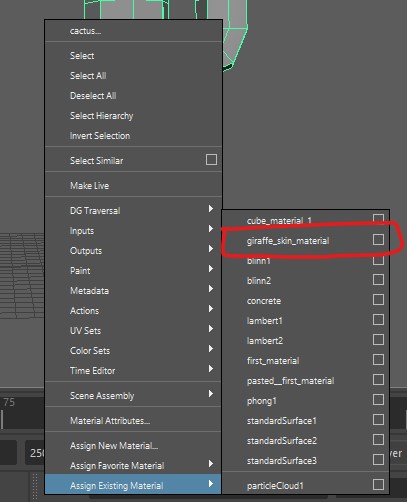Open option box for blinn2
This screenshot has width=407, height=502.
(x=378, y=279)
